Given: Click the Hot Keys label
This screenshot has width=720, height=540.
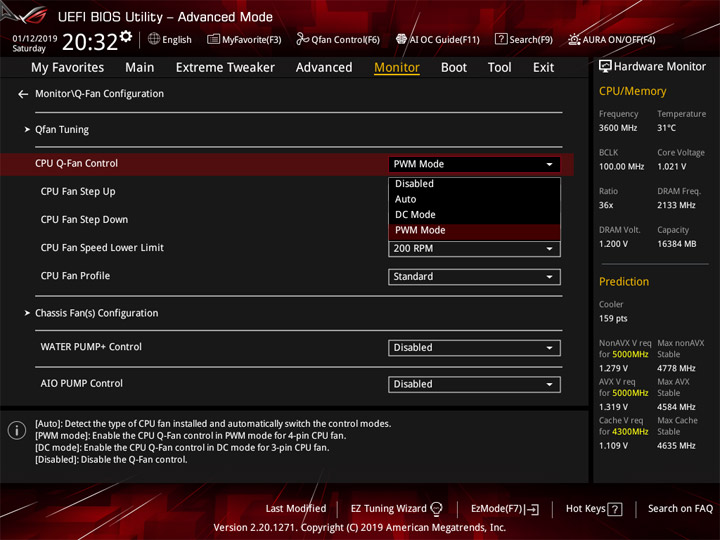Looking at the screenshot, I should (x=585, y=509).
